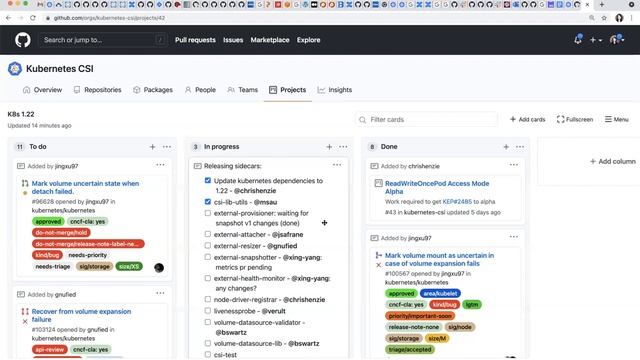Open the ReadWriteOncePod Access Mode Alpha link
The height and width of the screenshot is (360, 640).
(437, 187)
